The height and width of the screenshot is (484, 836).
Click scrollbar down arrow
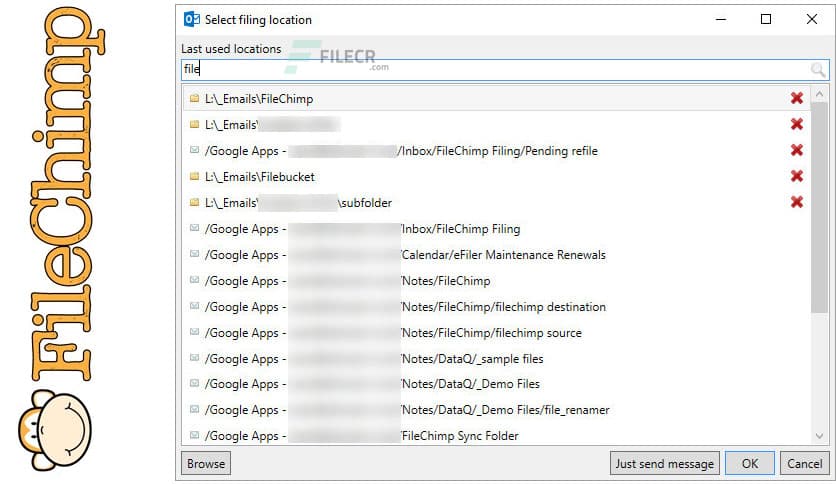click(819, 436)
